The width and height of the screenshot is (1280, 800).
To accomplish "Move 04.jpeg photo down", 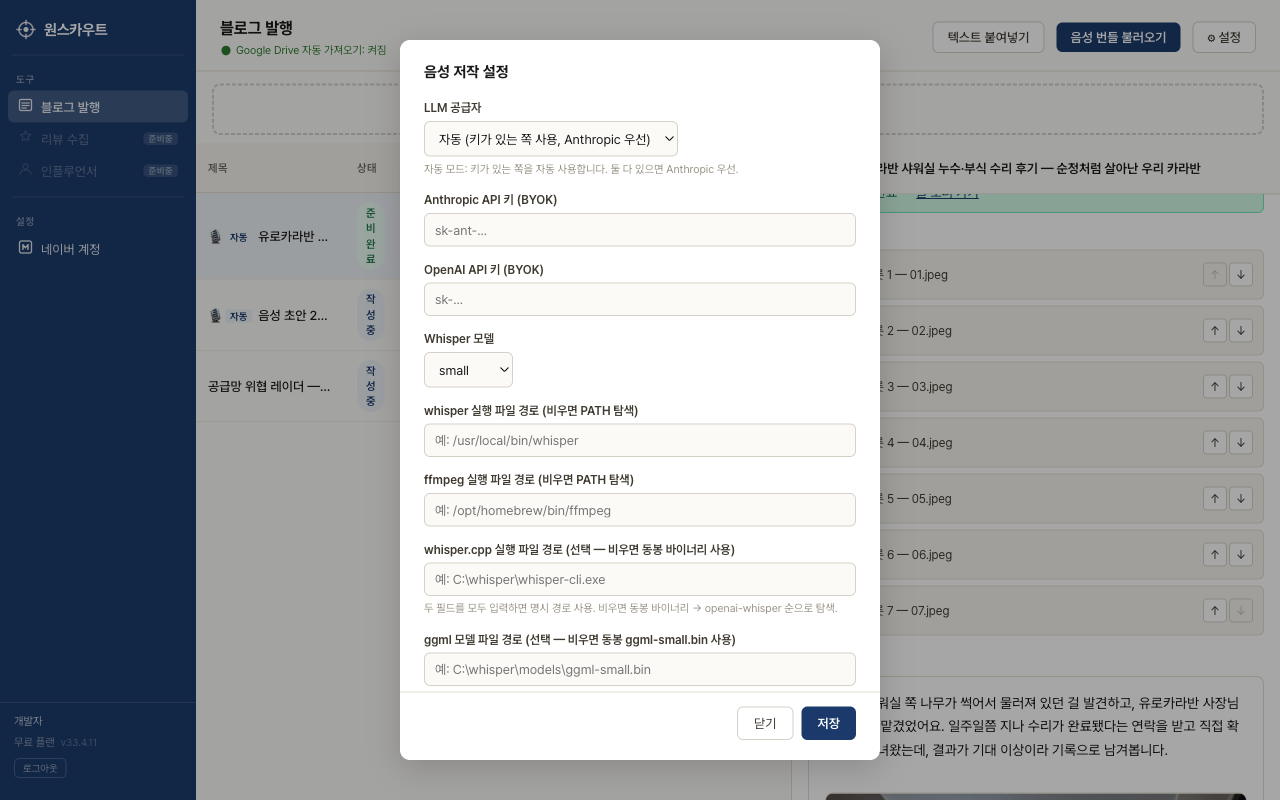I will coord(1241,442).
